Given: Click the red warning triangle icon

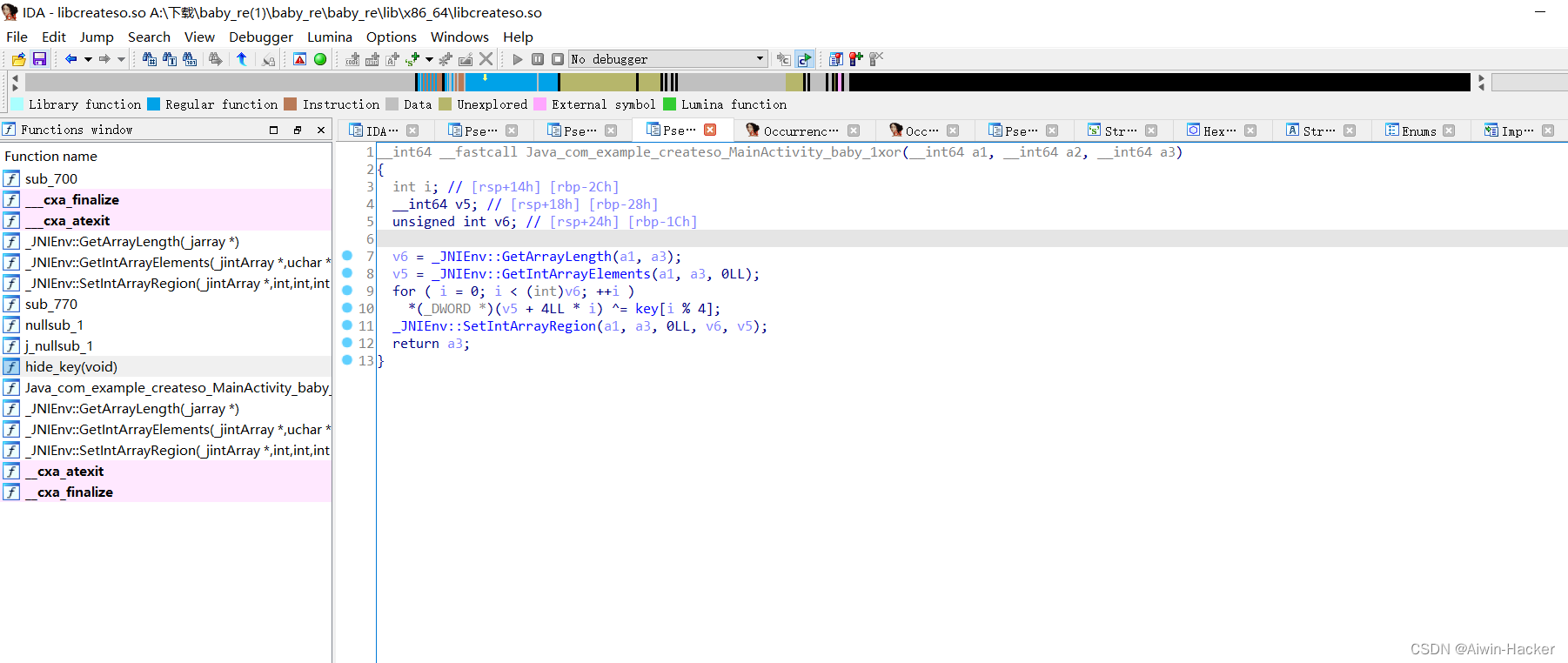Looking at the screenshot, I should pyautogui.click(x=299, y=59).
